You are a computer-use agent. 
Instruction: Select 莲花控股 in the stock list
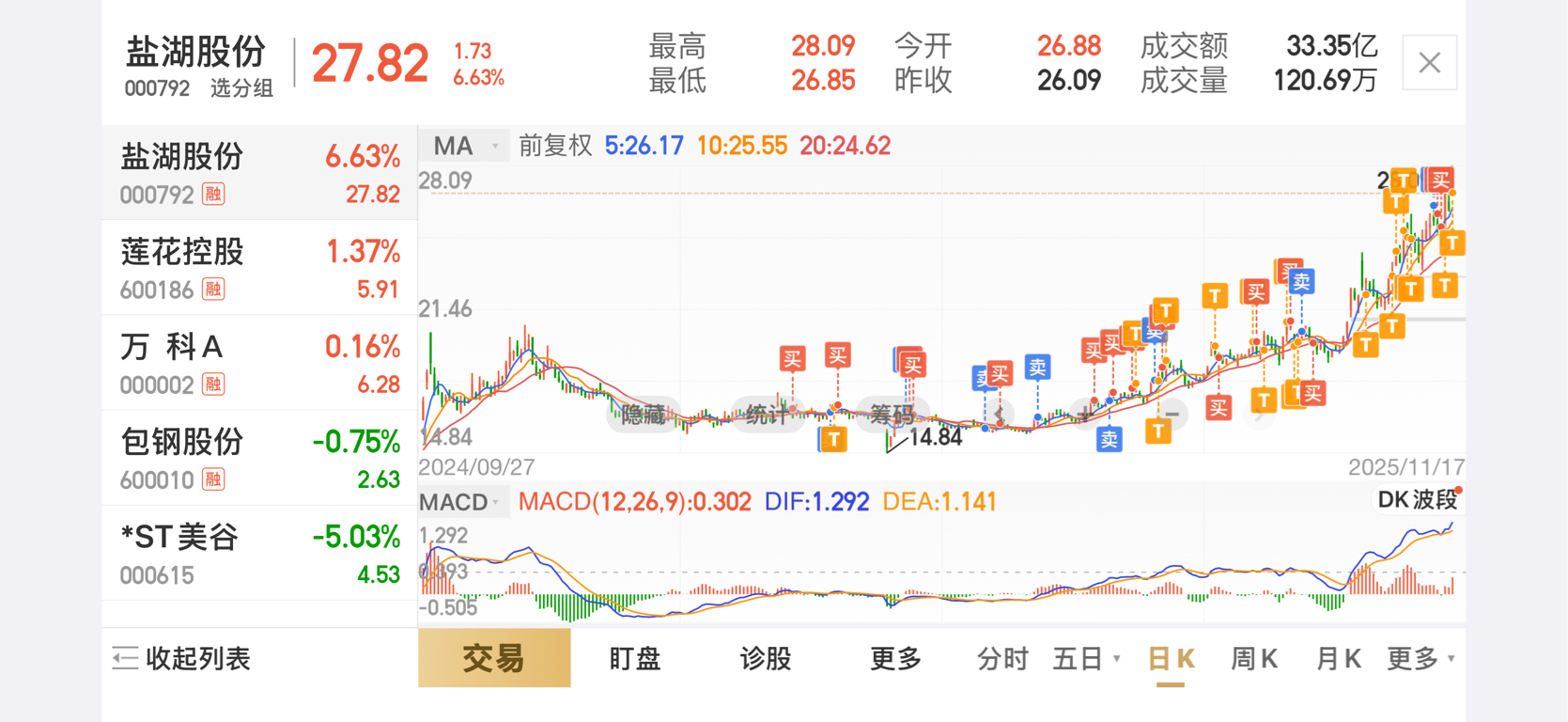[259, 268]
